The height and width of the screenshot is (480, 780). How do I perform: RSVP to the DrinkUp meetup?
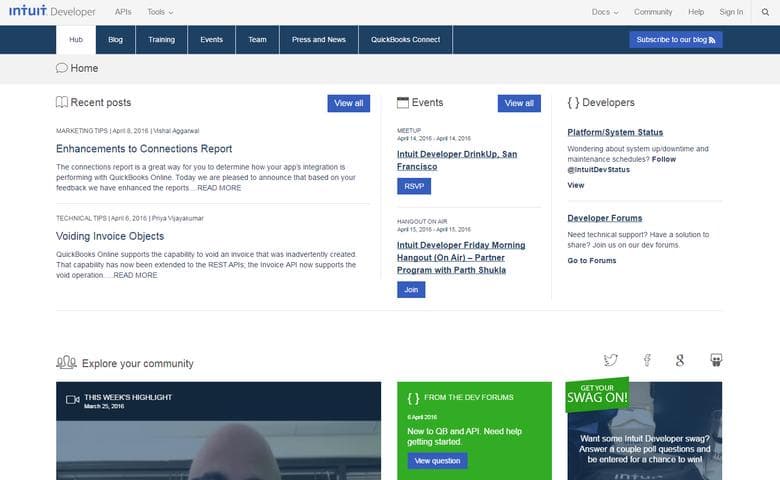click(x=414, y=186)
